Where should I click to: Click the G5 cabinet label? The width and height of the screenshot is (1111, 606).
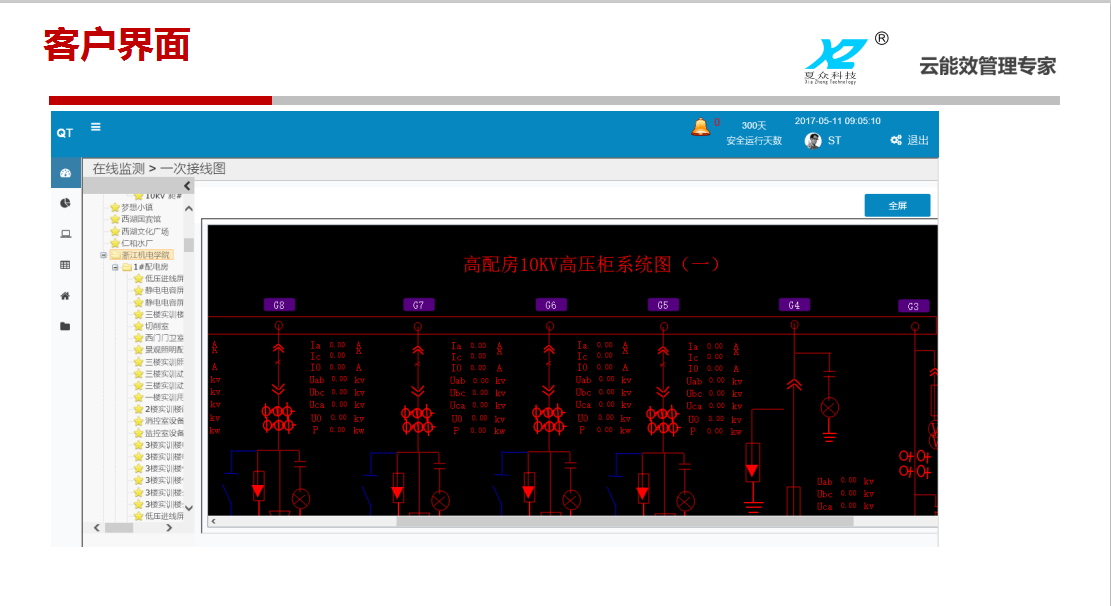click(x=663, y=305)
